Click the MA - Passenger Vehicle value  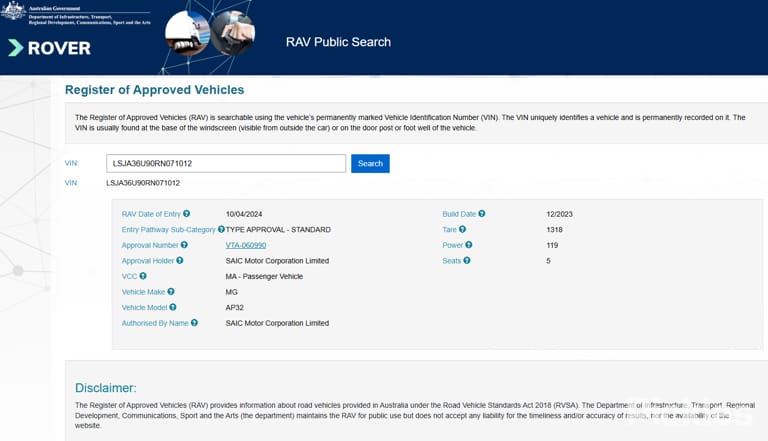pyautogui.click(x=264, y=276)
